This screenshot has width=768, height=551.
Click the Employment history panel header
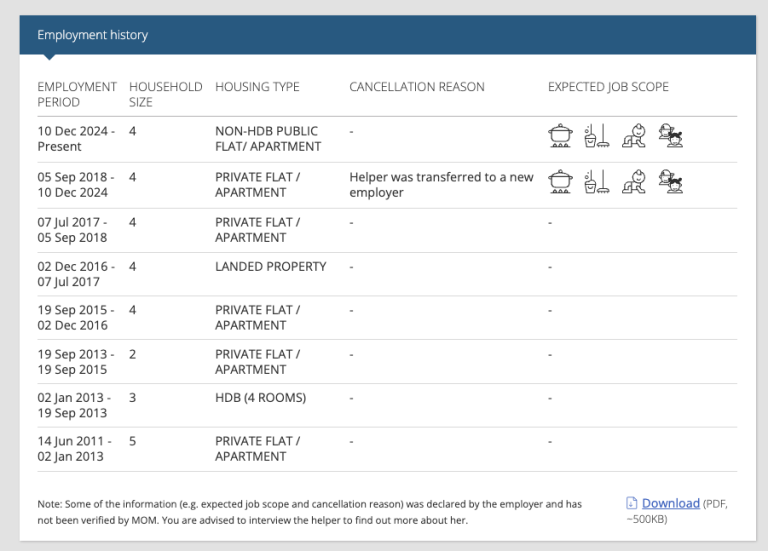pyautogui.click(x=387, y=35)
